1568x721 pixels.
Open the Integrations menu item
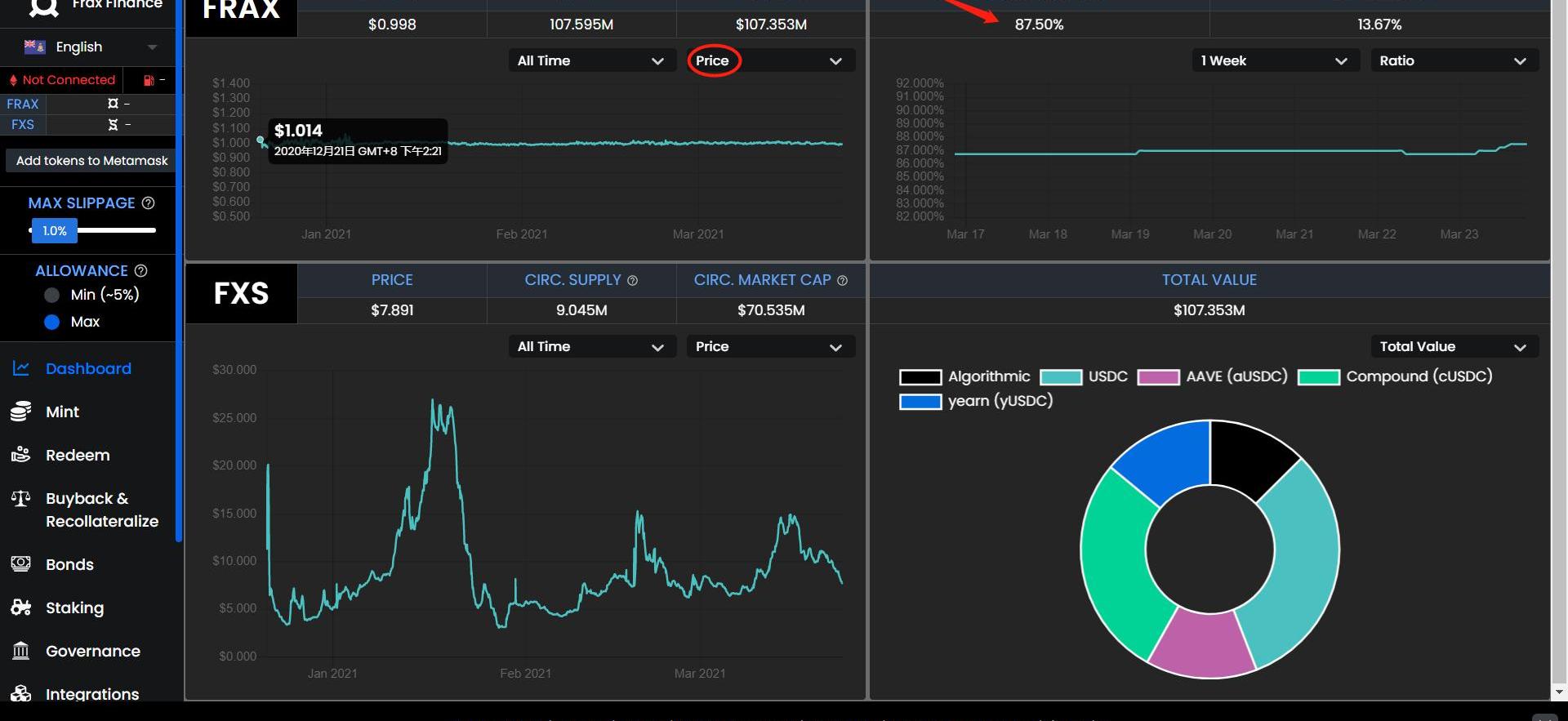point(91,694)
